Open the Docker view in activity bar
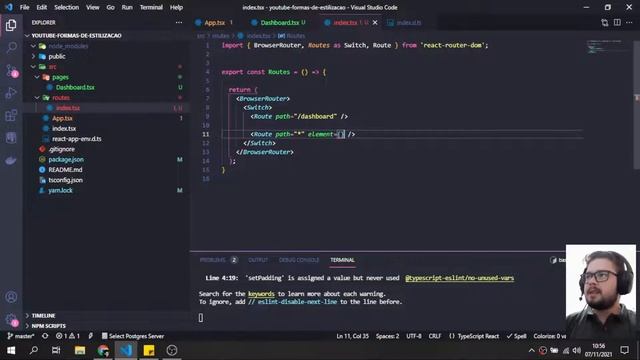The image size is (640, 360). 11,160
